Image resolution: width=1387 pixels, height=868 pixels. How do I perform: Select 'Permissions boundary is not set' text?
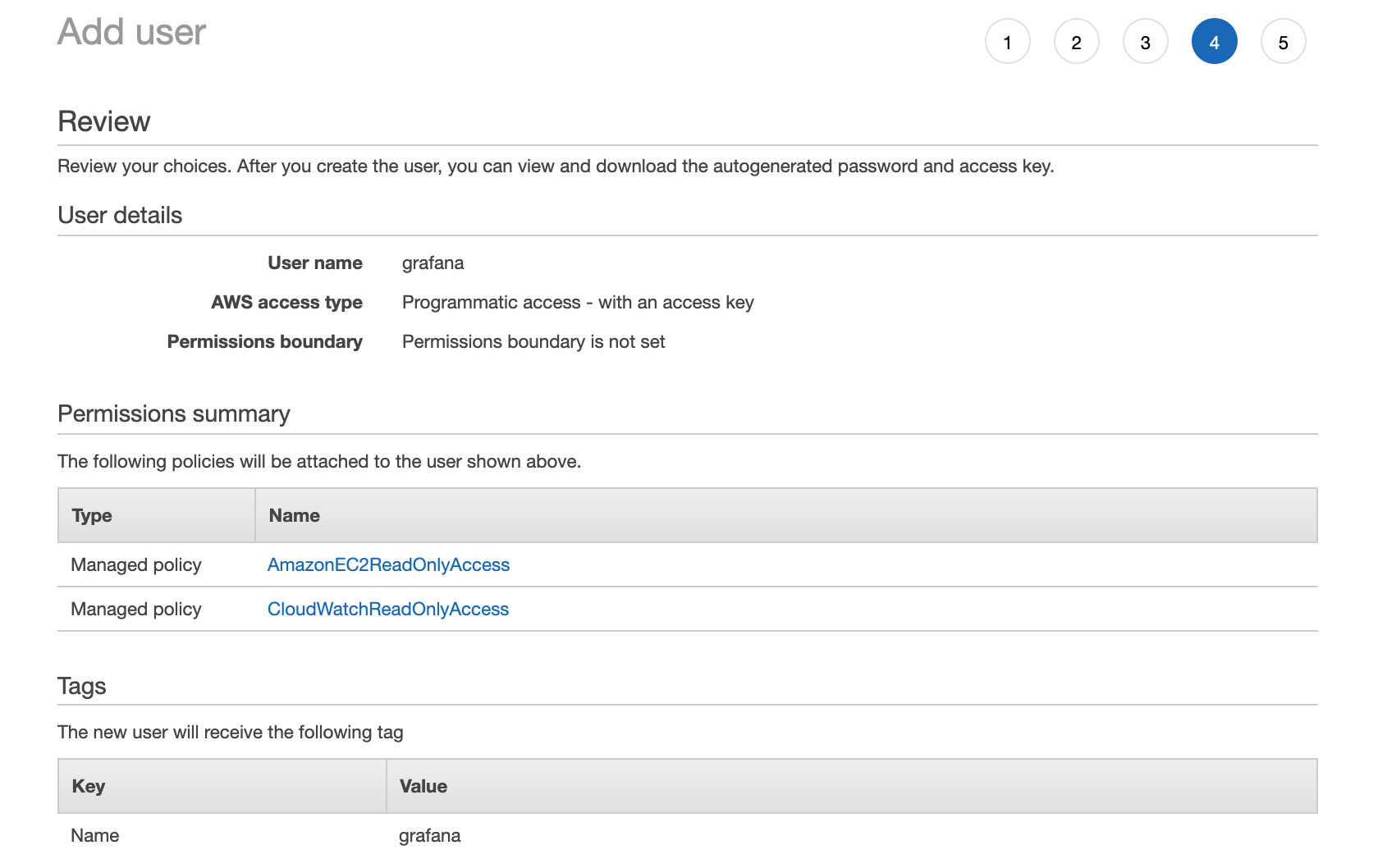533,341
